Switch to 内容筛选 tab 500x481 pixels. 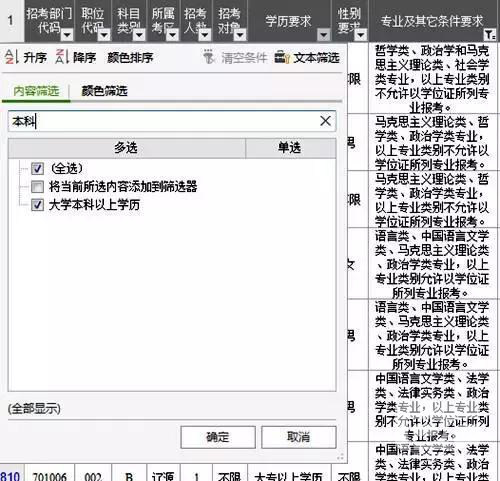36,91
